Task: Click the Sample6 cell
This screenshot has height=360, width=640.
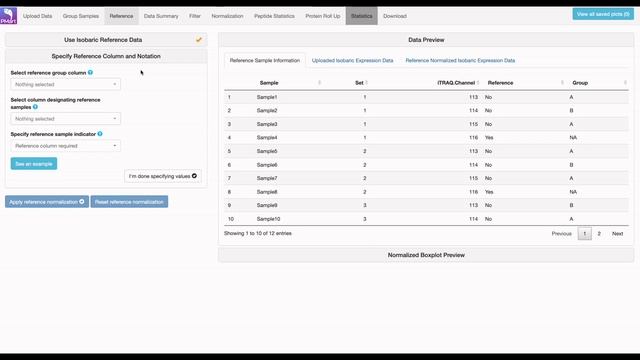Action: coord(267,165)
